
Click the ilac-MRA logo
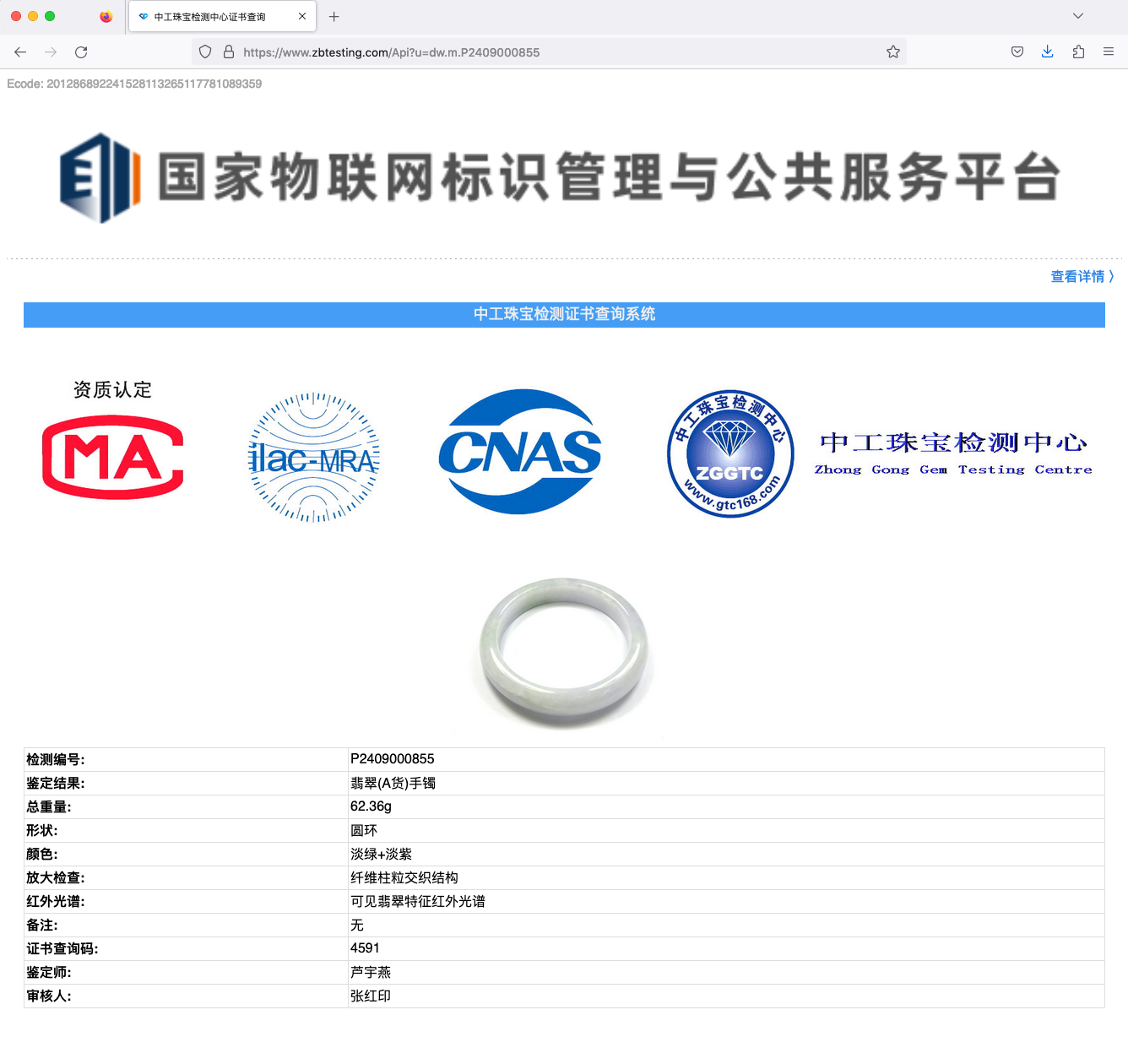[314, 458]
